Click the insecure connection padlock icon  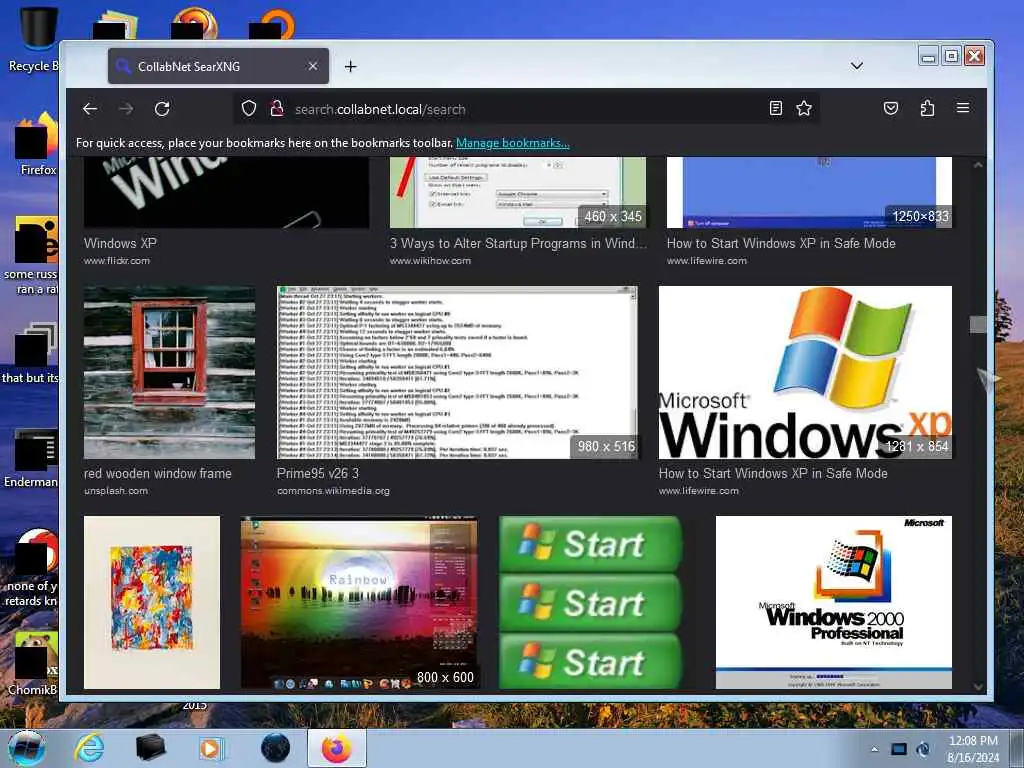[277, 108]
